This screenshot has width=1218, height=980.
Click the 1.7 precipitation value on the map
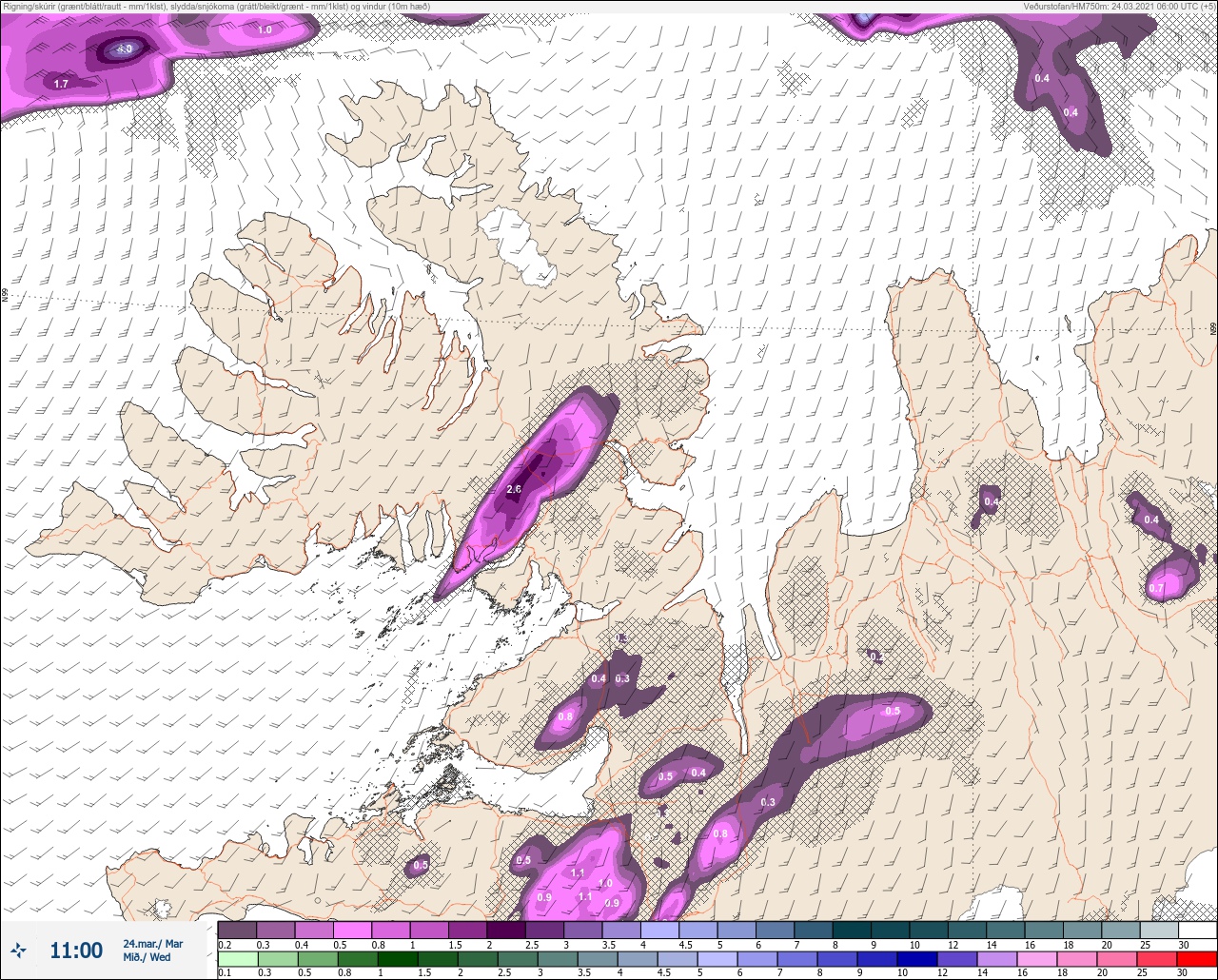tap(61, 84)
